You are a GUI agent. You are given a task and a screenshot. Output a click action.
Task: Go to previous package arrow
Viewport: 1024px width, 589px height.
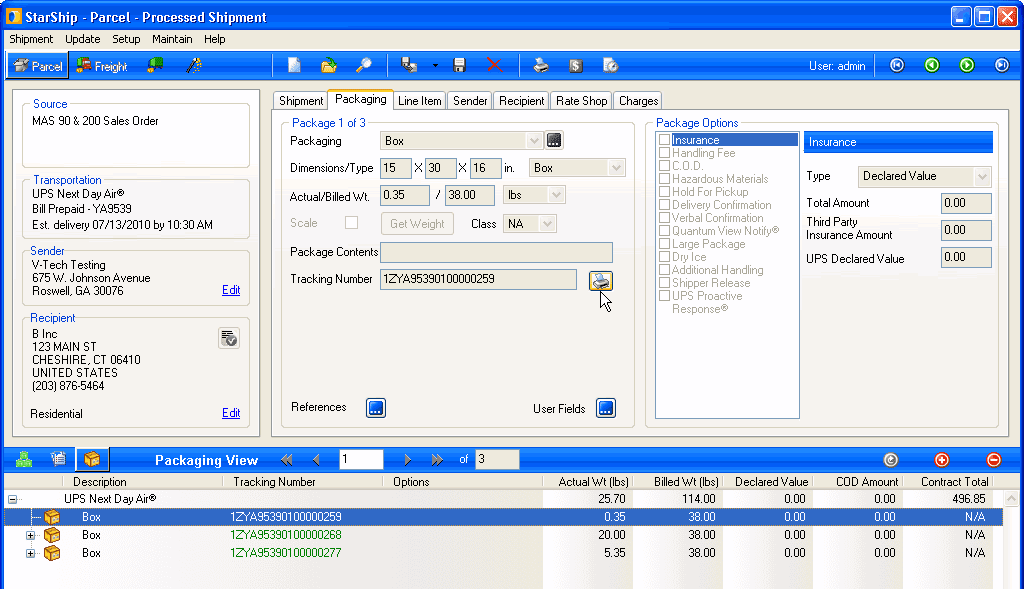click(317, 460)
